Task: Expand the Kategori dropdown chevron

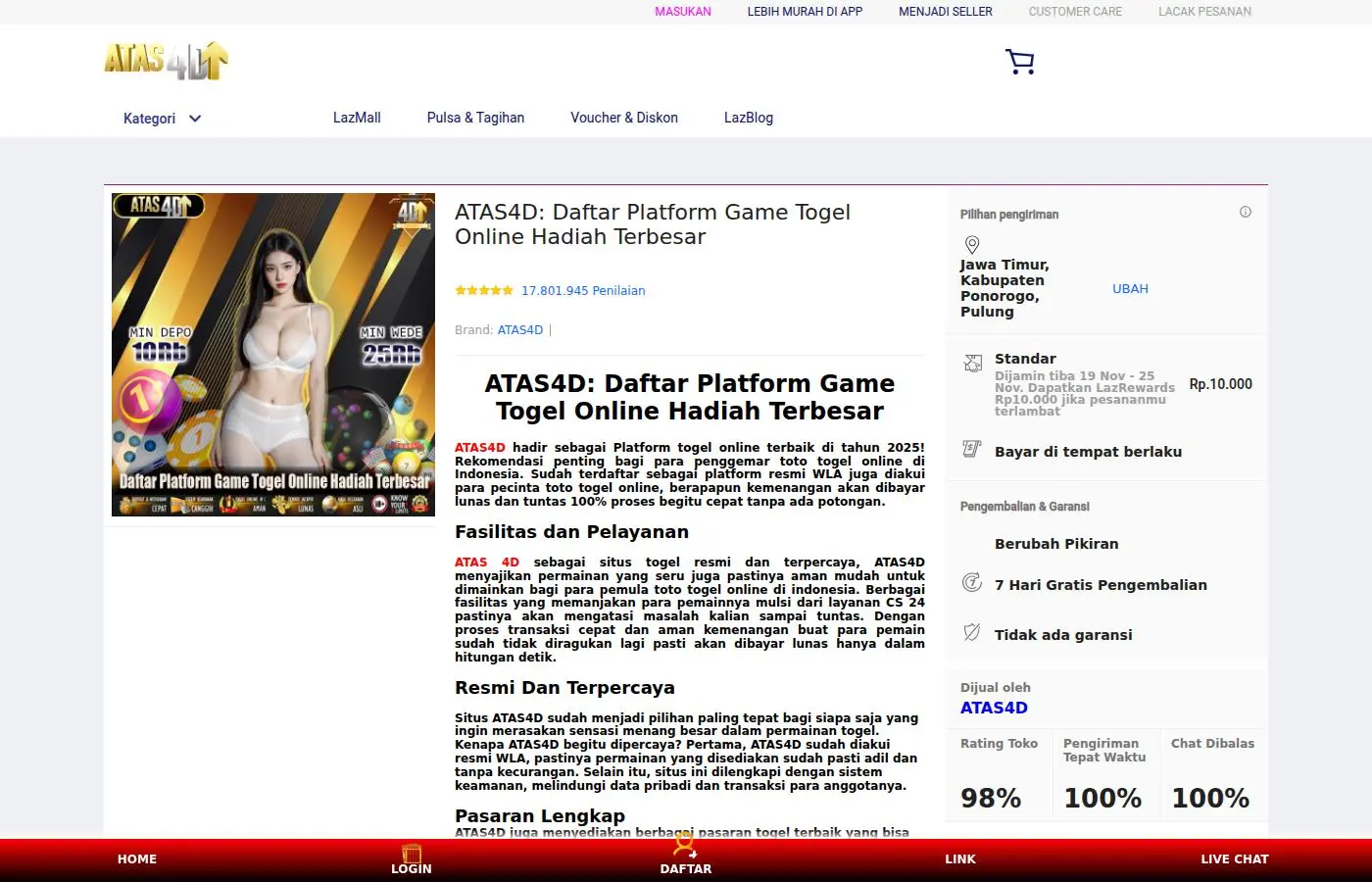Action: [195, 119]
